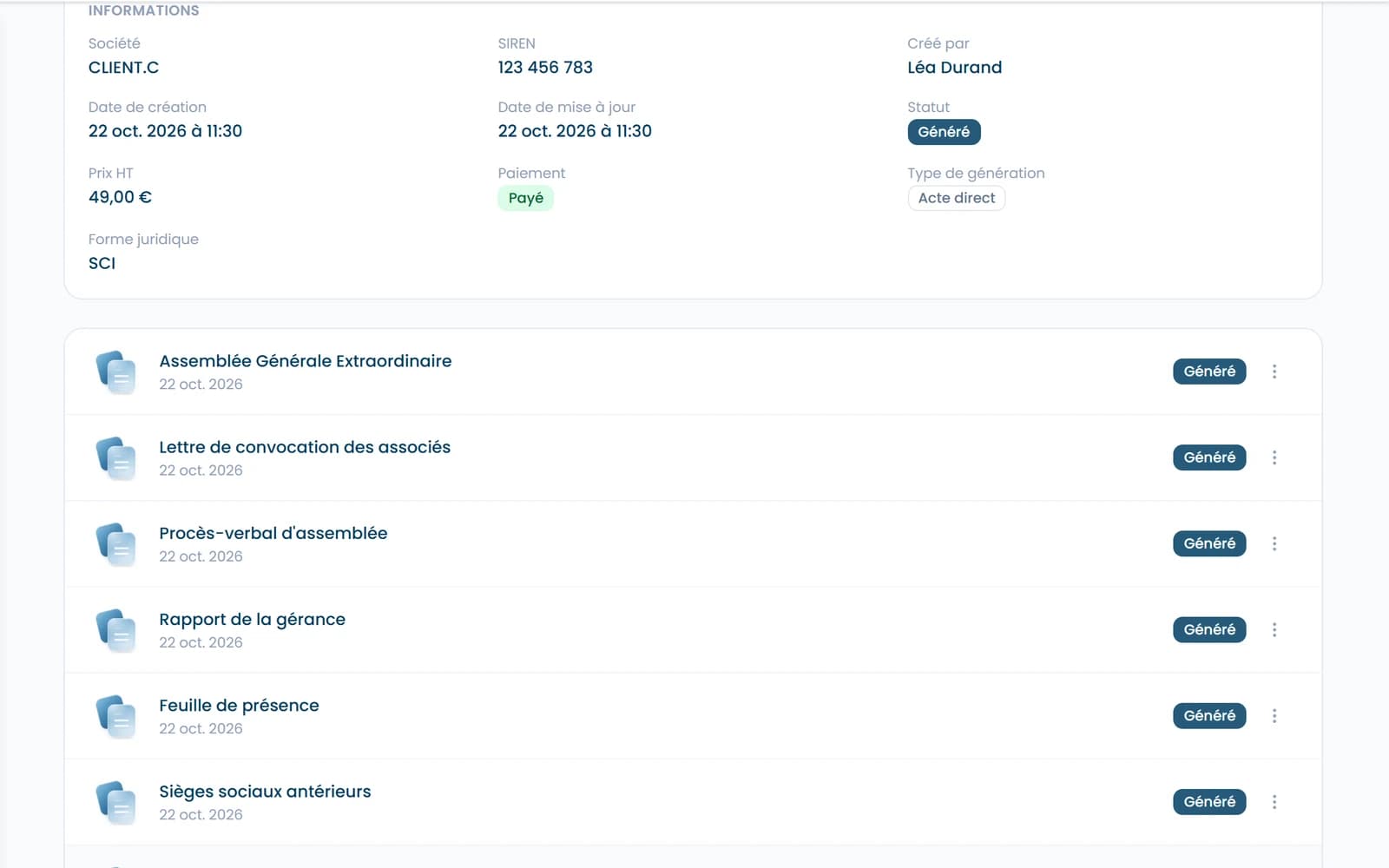Click the Feuille de présence document icon
1389x868 pixels.
115,716
